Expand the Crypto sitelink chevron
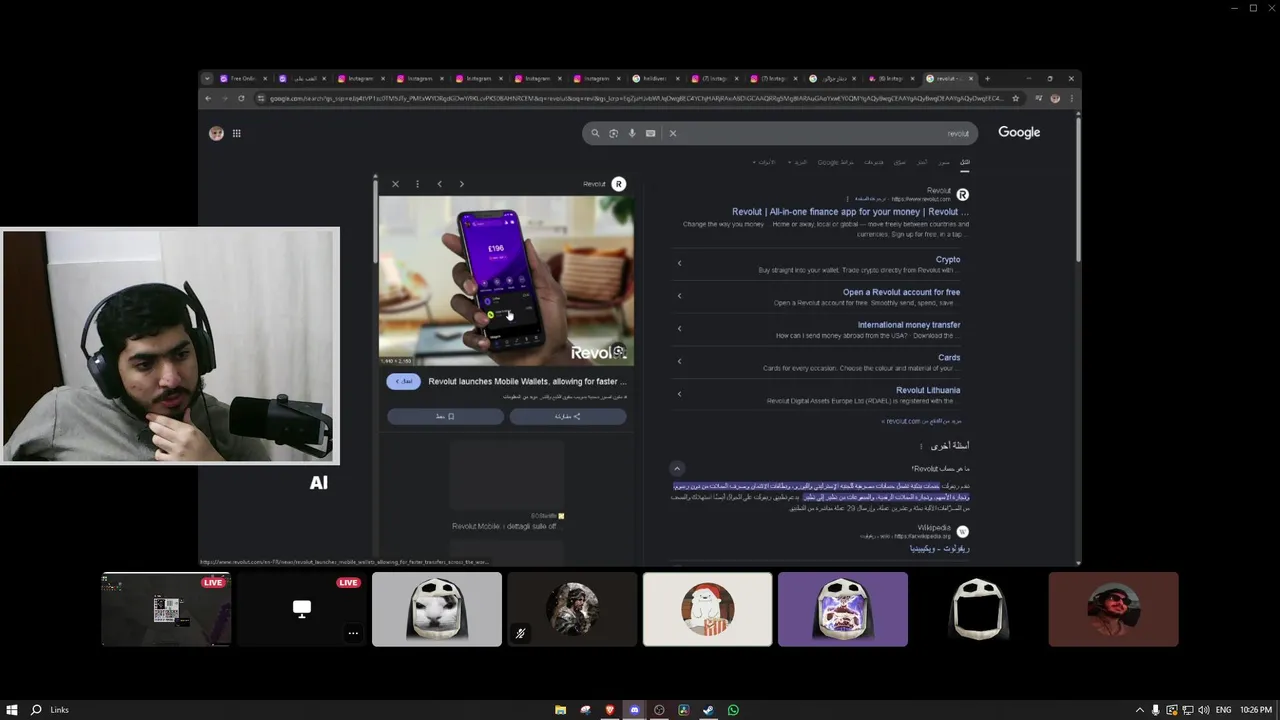This screenshot has height=720, width=1280. (x=679, y=263)
